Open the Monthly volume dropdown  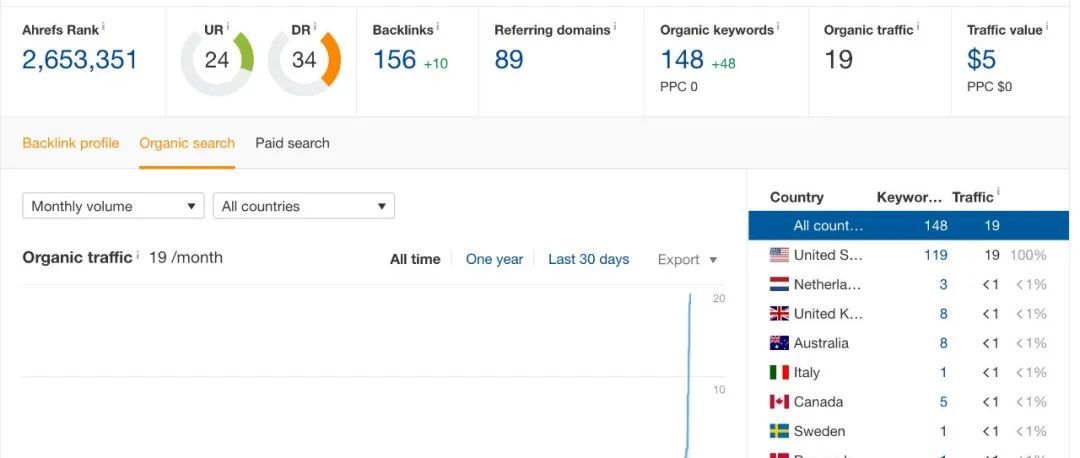114,206
